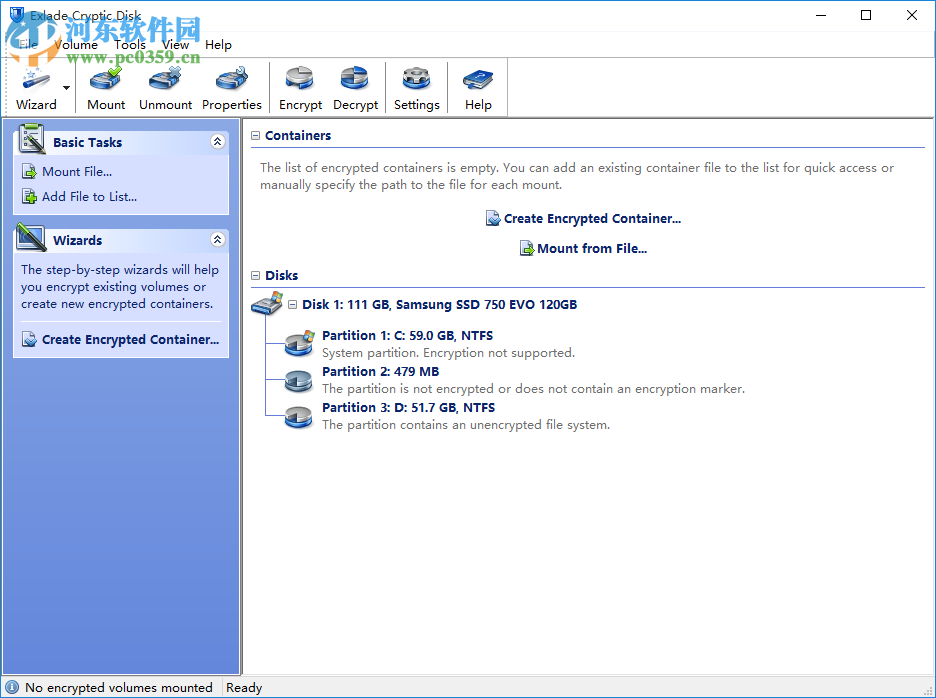Screen dimensions: 936x698
Task: Open Properties from the toolbar
Action: pyautogui.click(x=231, y=80)
